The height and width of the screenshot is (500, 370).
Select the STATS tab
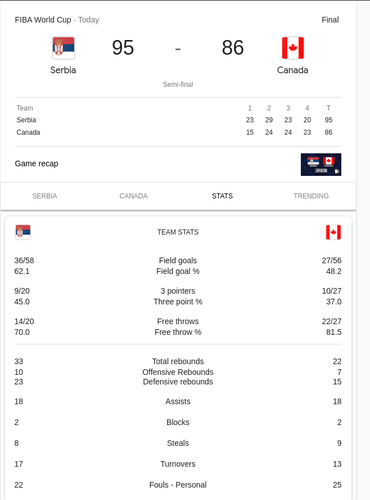click(222, 196)
